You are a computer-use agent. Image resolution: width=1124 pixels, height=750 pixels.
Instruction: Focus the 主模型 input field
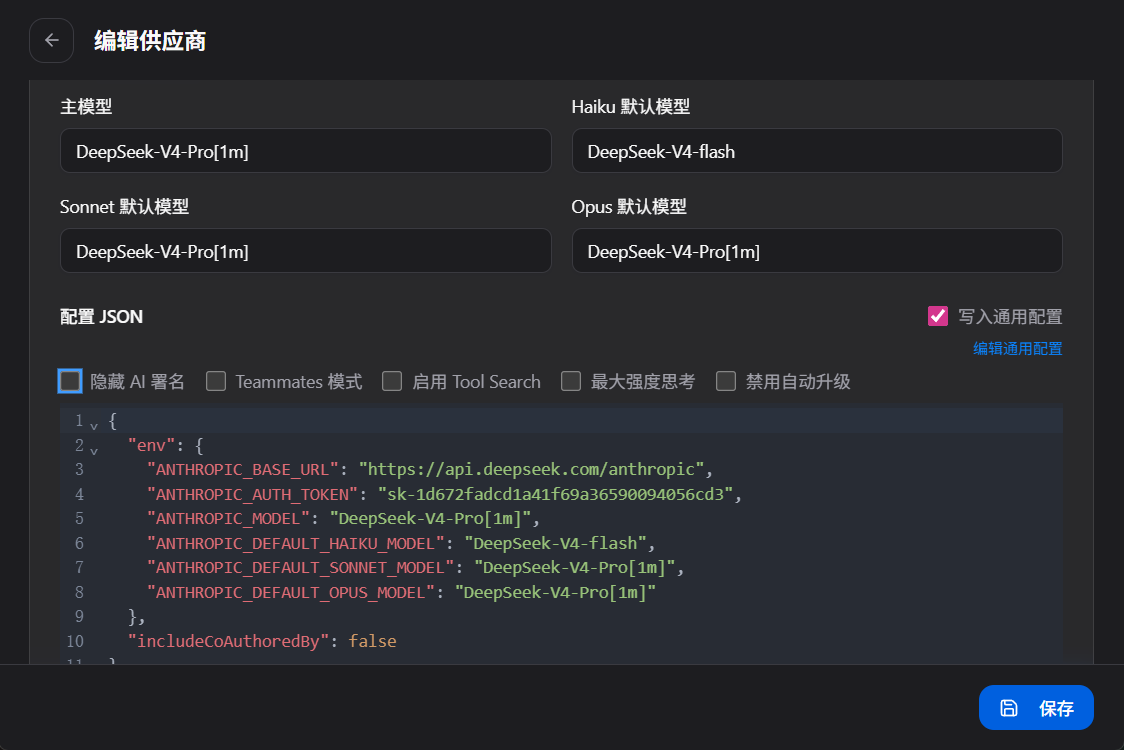[305, 151]
